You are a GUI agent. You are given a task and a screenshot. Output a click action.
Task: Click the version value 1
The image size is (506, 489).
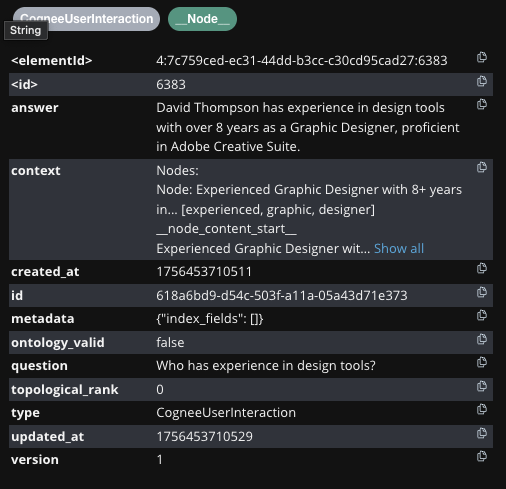160,460
